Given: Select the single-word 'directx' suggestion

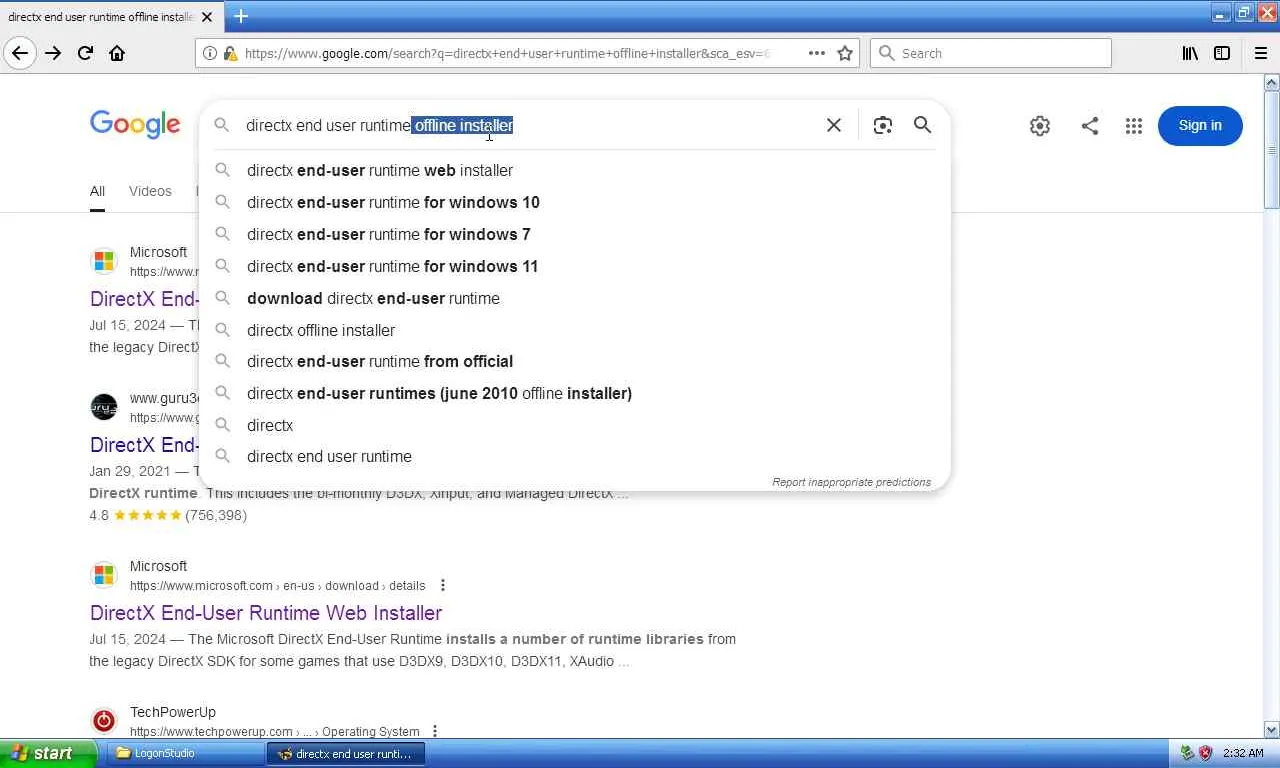Looking at the screenshot, I should click(x=575, y=425).
